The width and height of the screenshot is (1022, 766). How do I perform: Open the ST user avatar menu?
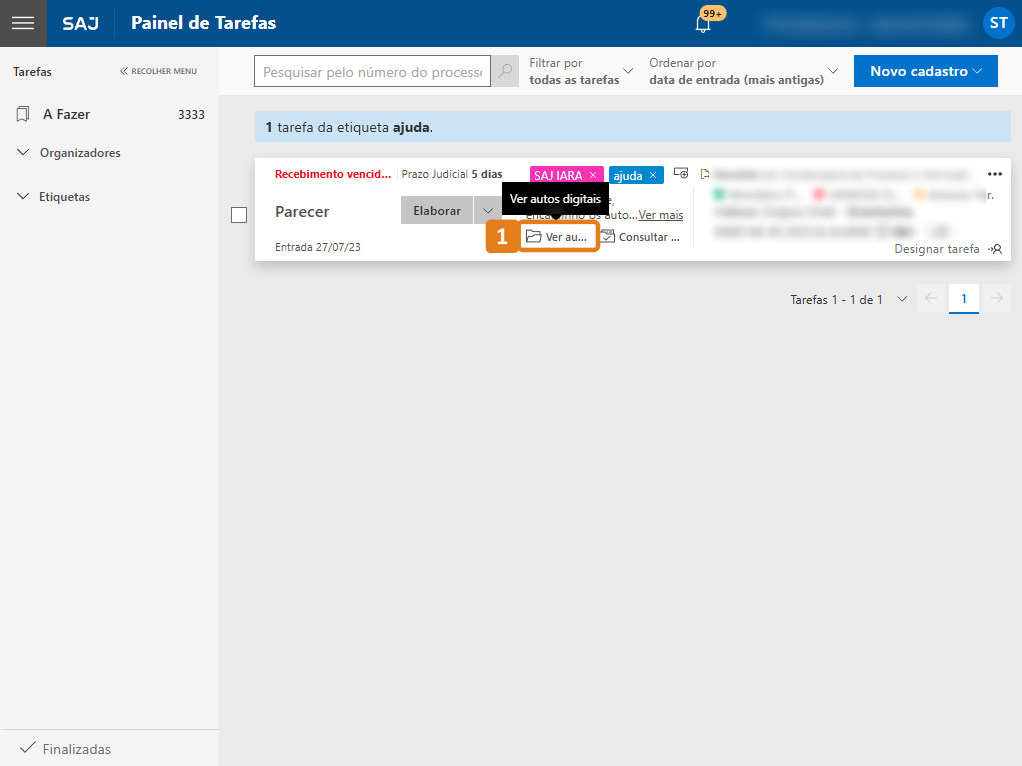pos(997,23)
